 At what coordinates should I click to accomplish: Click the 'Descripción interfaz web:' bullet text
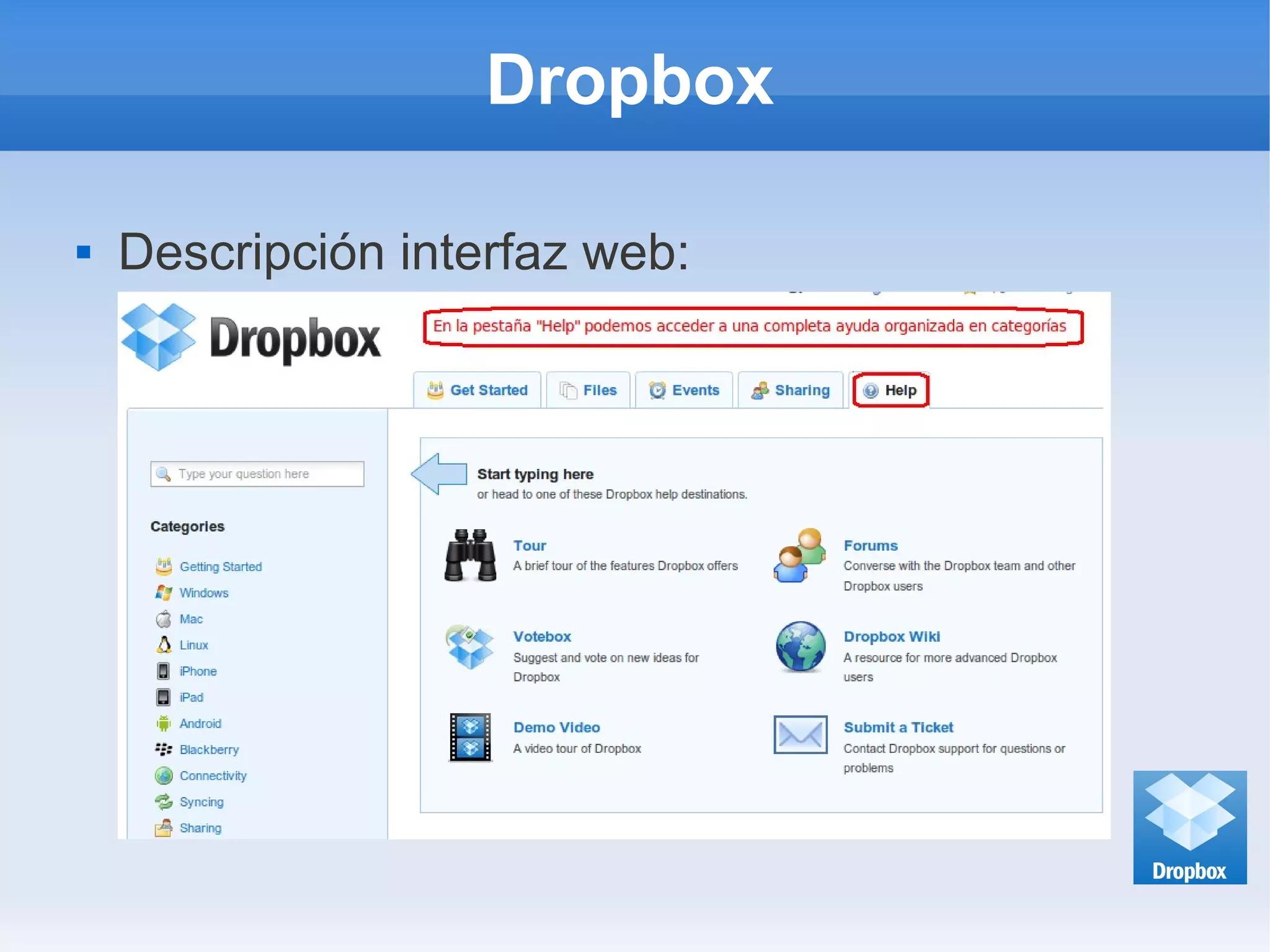(404, 252)
